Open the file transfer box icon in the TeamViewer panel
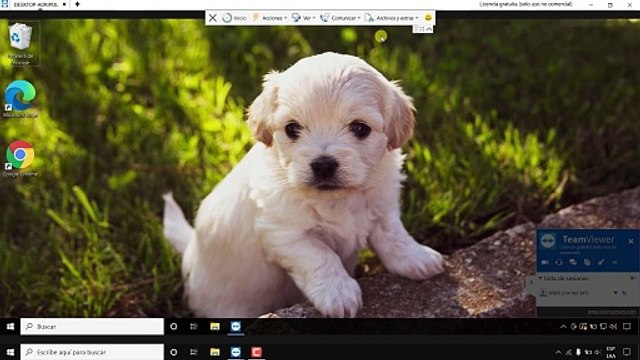Image resolution: width=640 pixels, height=360 pixels. [x=587, y=262]
